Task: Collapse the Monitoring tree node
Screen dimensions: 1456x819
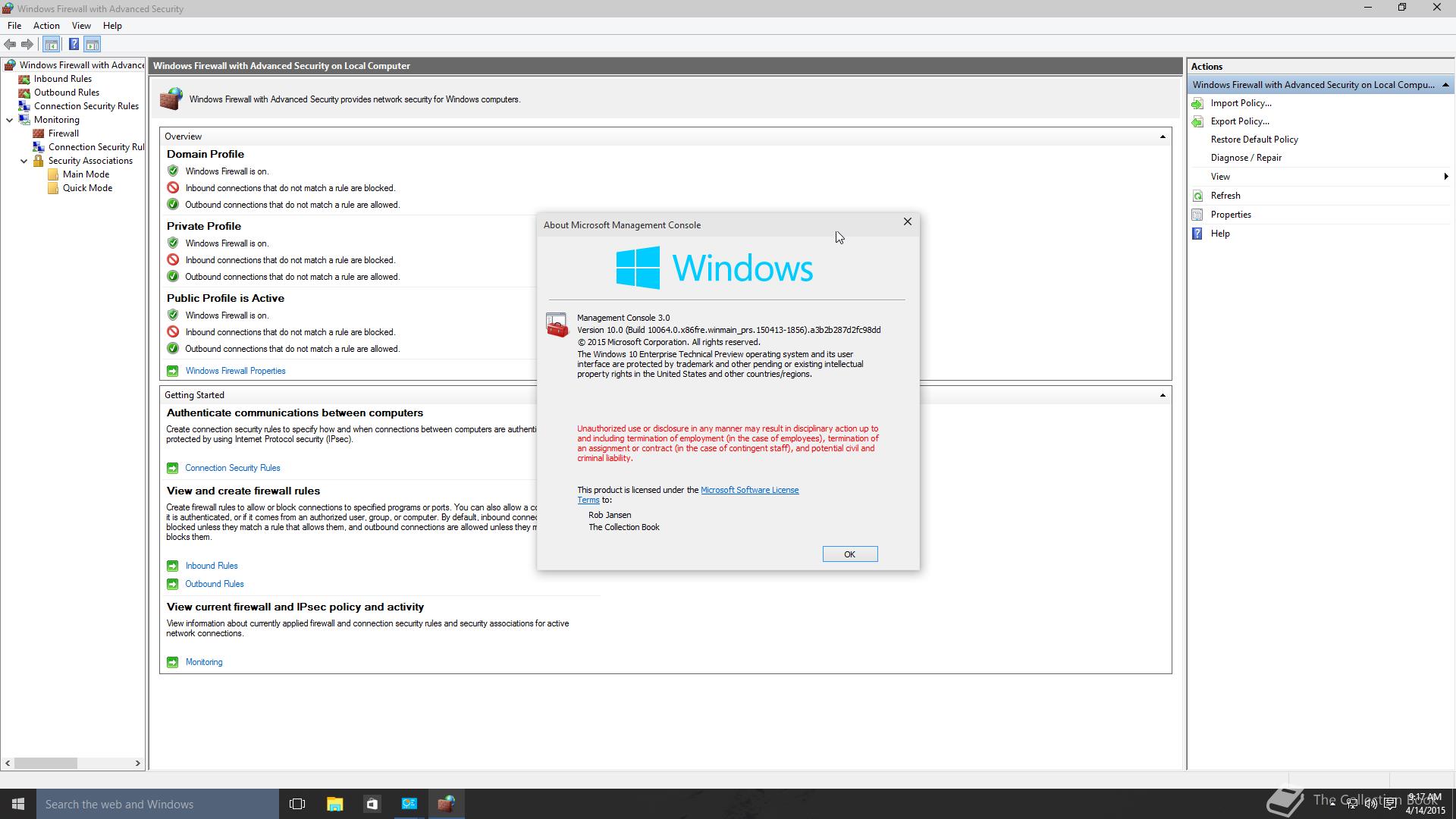Action: (x=10, y=120)
